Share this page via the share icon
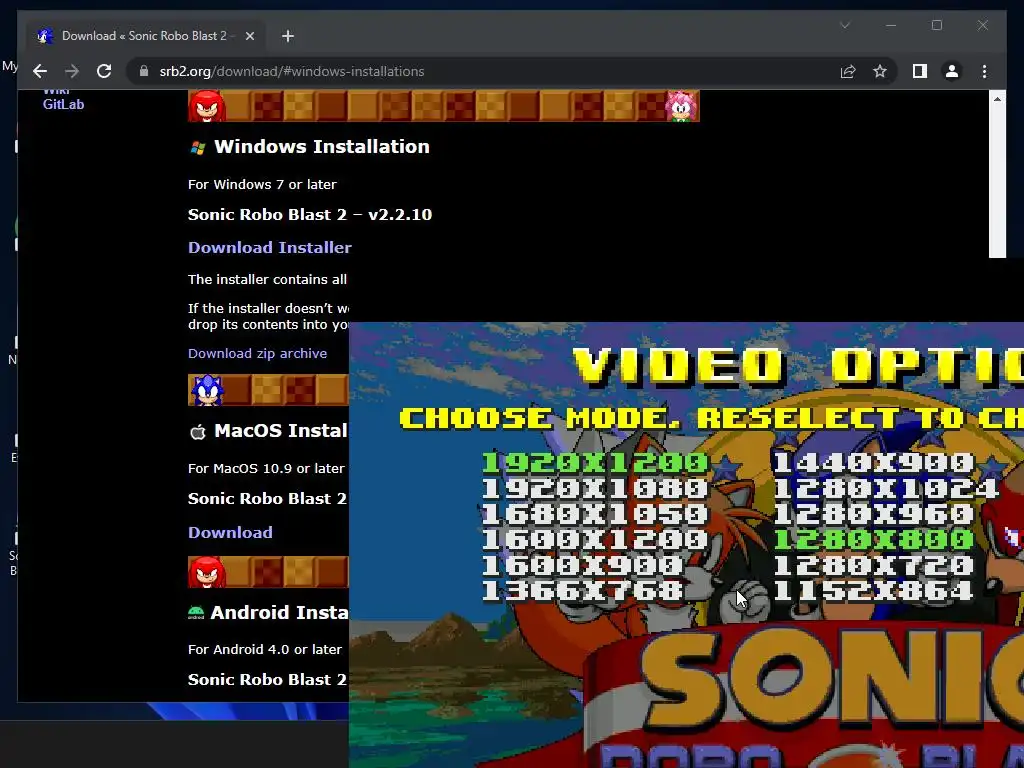 coord(848,71)
